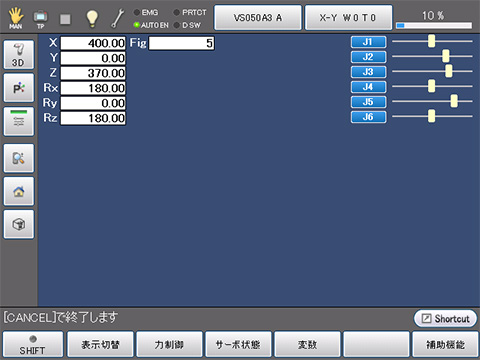The height and width of the screenshot is (360, 480).
Task: Open the position variable P icon
Action: click(x=19, y=88)
